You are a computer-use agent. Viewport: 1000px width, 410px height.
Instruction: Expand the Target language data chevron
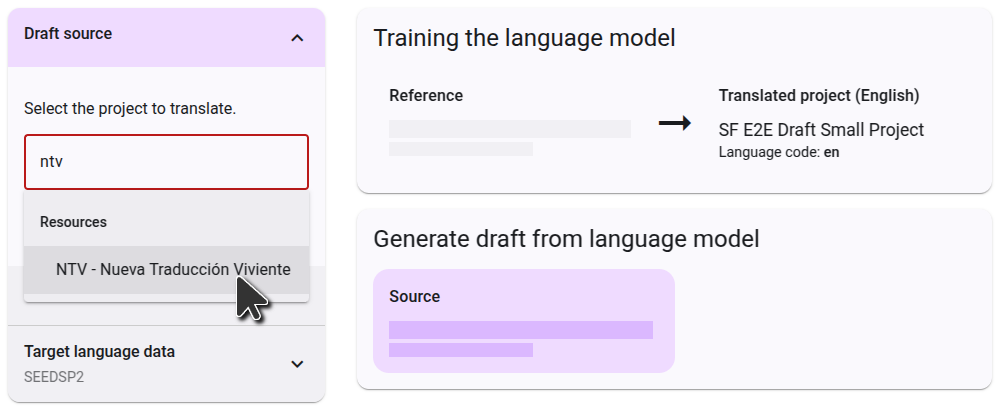click(297, 364)
